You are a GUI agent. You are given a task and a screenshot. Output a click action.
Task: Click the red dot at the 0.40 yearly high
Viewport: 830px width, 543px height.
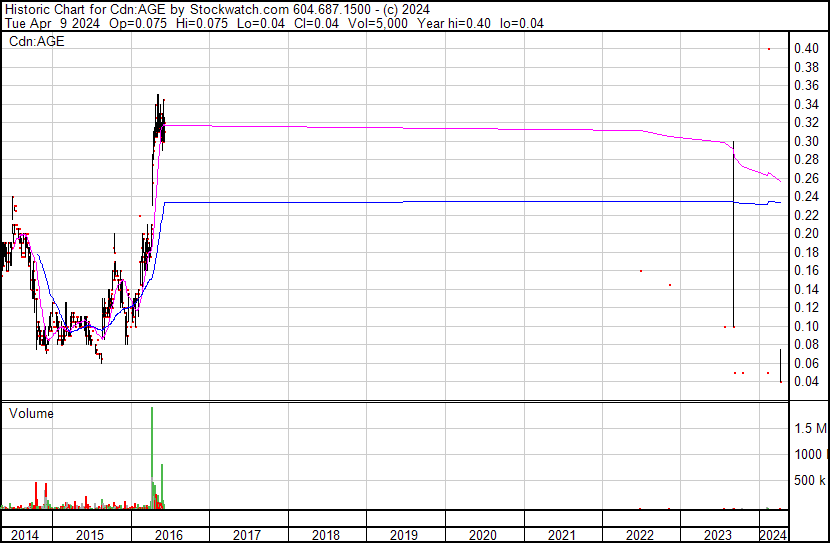pos(768,49)
